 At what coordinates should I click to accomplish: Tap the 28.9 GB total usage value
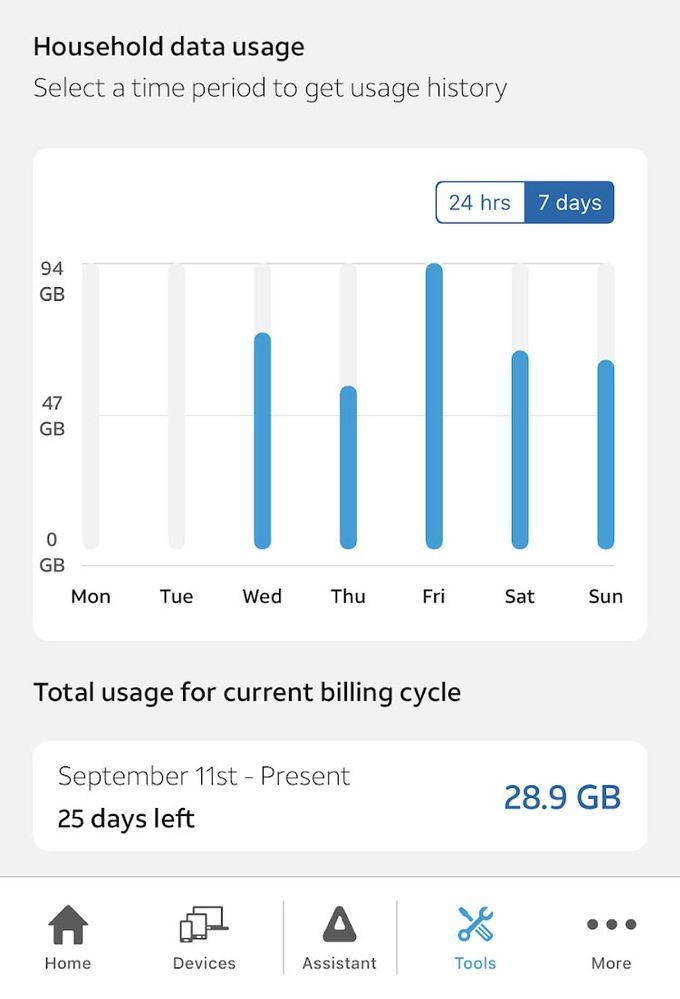[x=562, y=797]
